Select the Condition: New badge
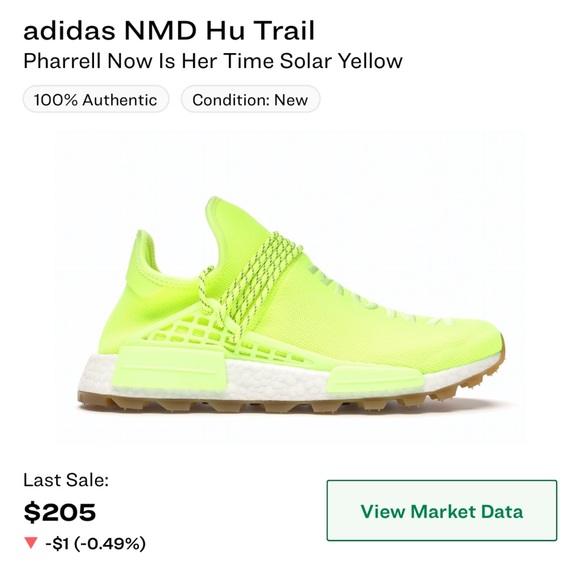The image size is (580, 580). [x=250, y=100]
